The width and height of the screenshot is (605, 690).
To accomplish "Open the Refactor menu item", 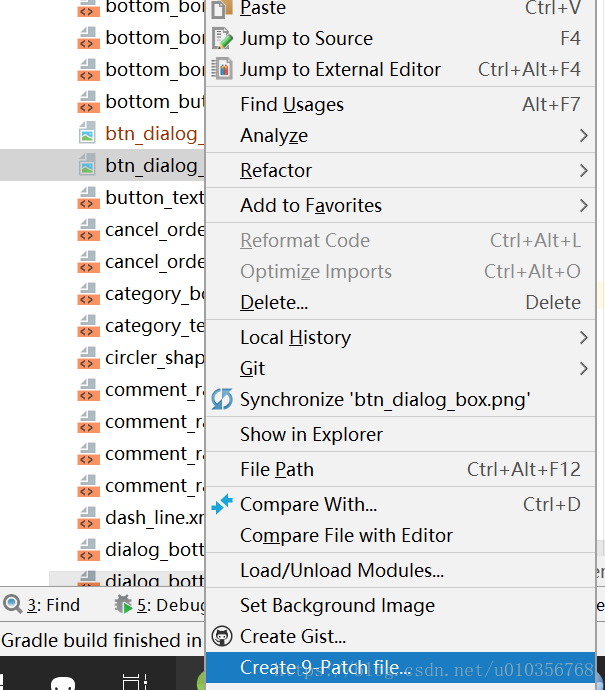I will (x=400, y=170).
